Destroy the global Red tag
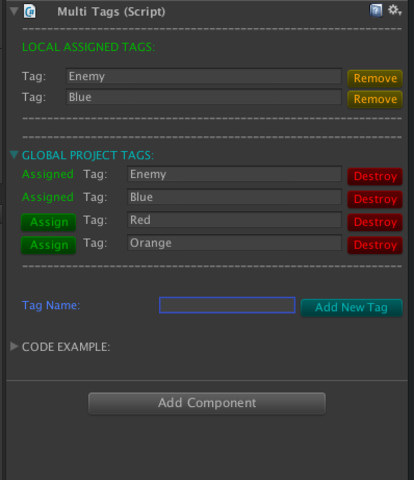Viewport: 414px width, 480px height. [375, 222]
